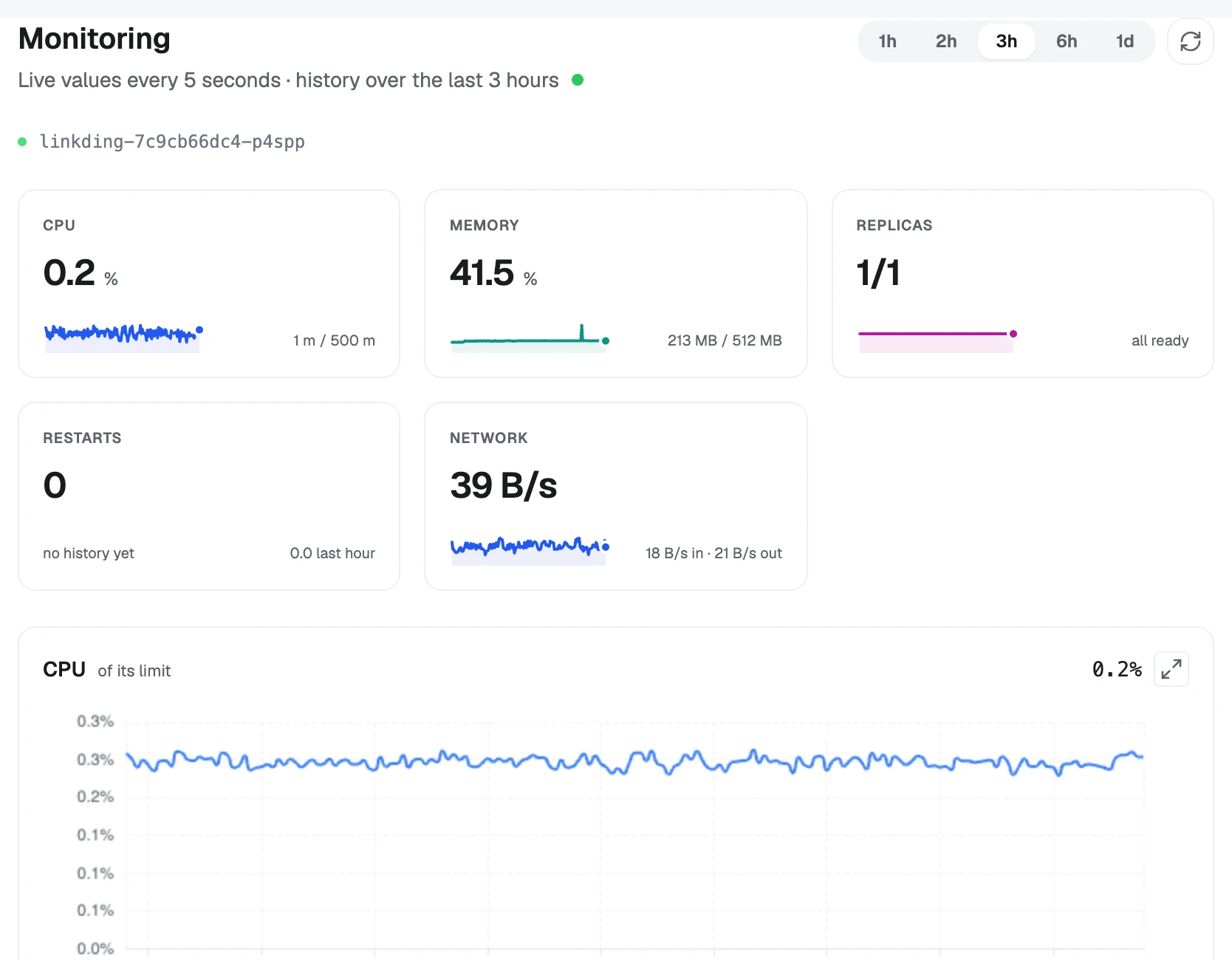Click the 'all ready' status text

[1160, 340]
